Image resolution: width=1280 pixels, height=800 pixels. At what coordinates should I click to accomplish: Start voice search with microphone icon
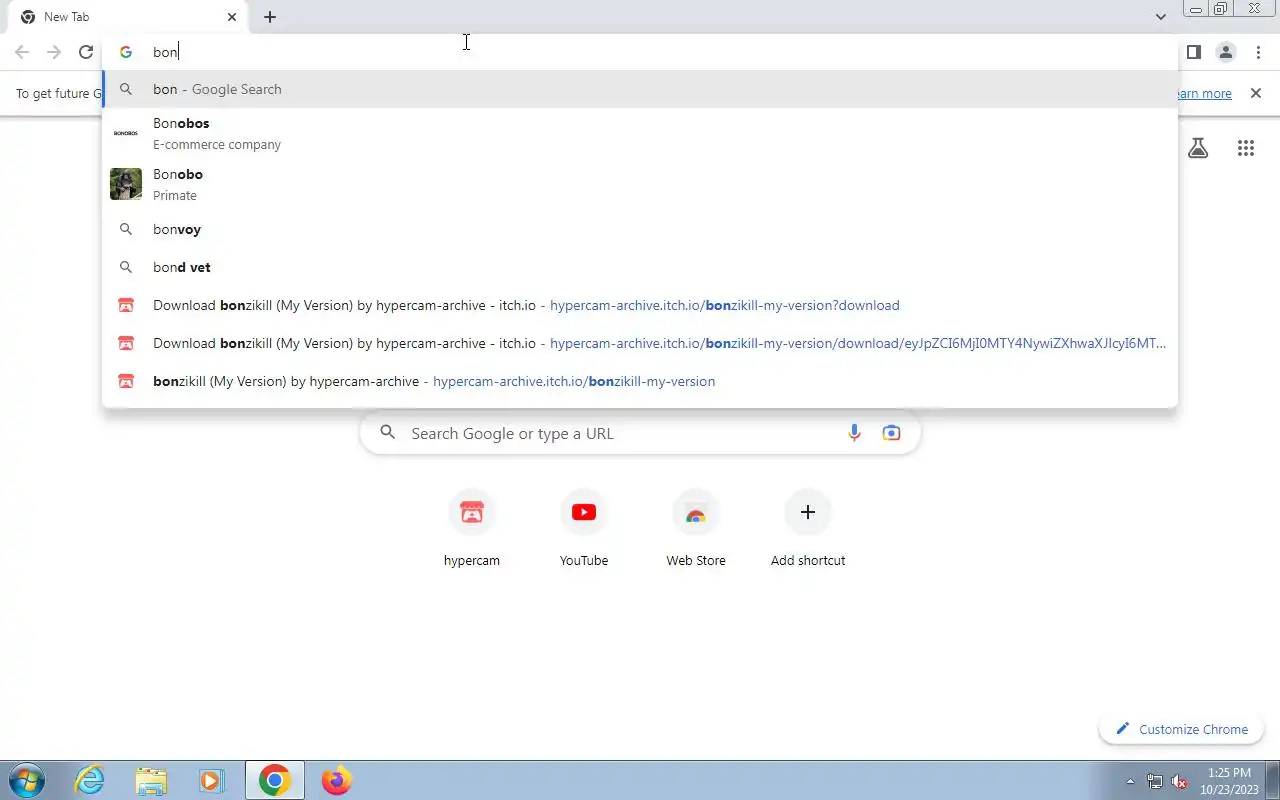[854, 433]
